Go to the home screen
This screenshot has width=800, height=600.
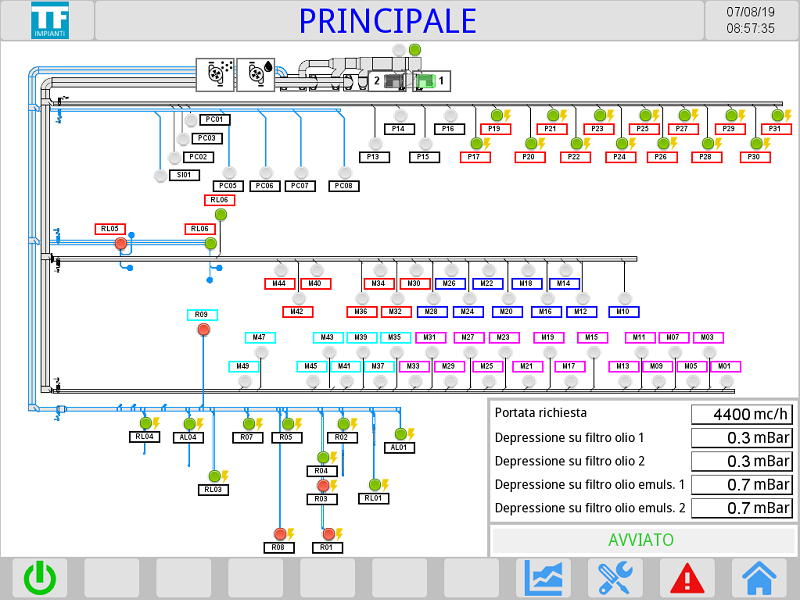tap(758, 577)
